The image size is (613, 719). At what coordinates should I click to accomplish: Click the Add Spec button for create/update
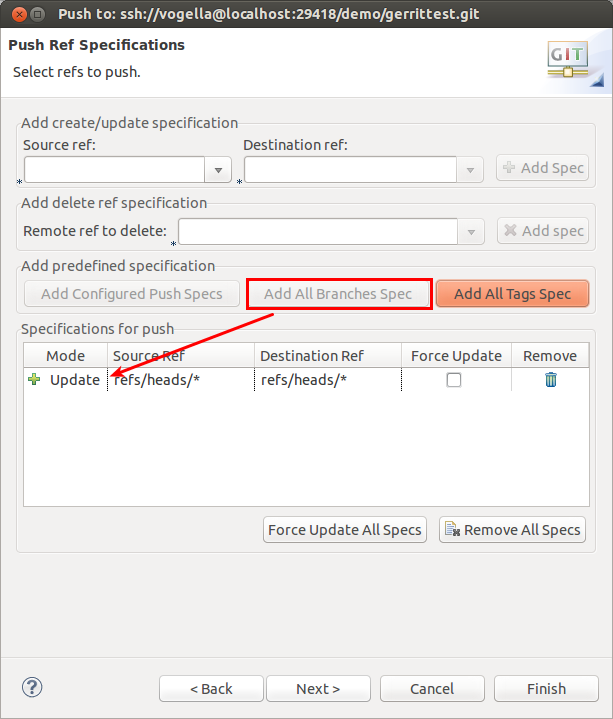pos(542,168)
